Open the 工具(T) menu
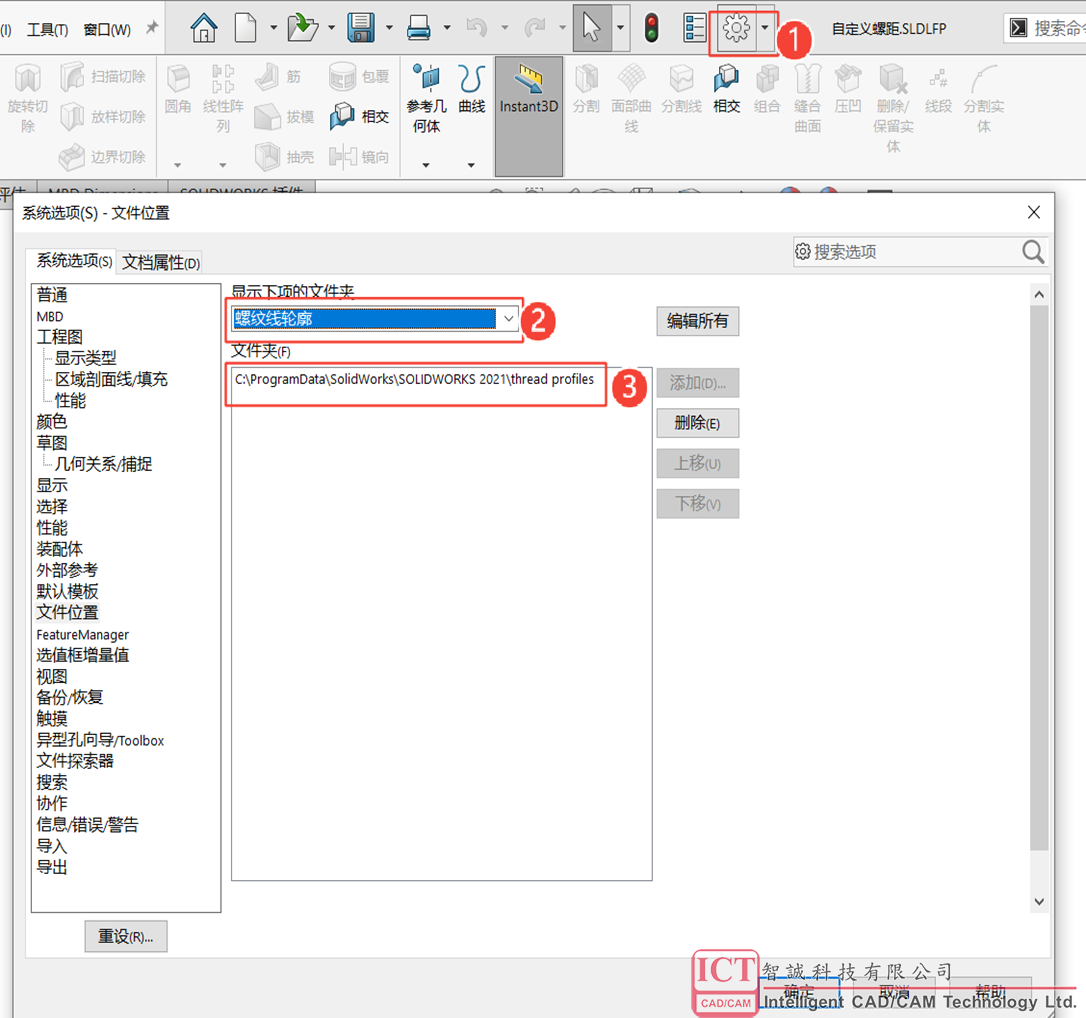The image size is (1086, 1018). 47,29
